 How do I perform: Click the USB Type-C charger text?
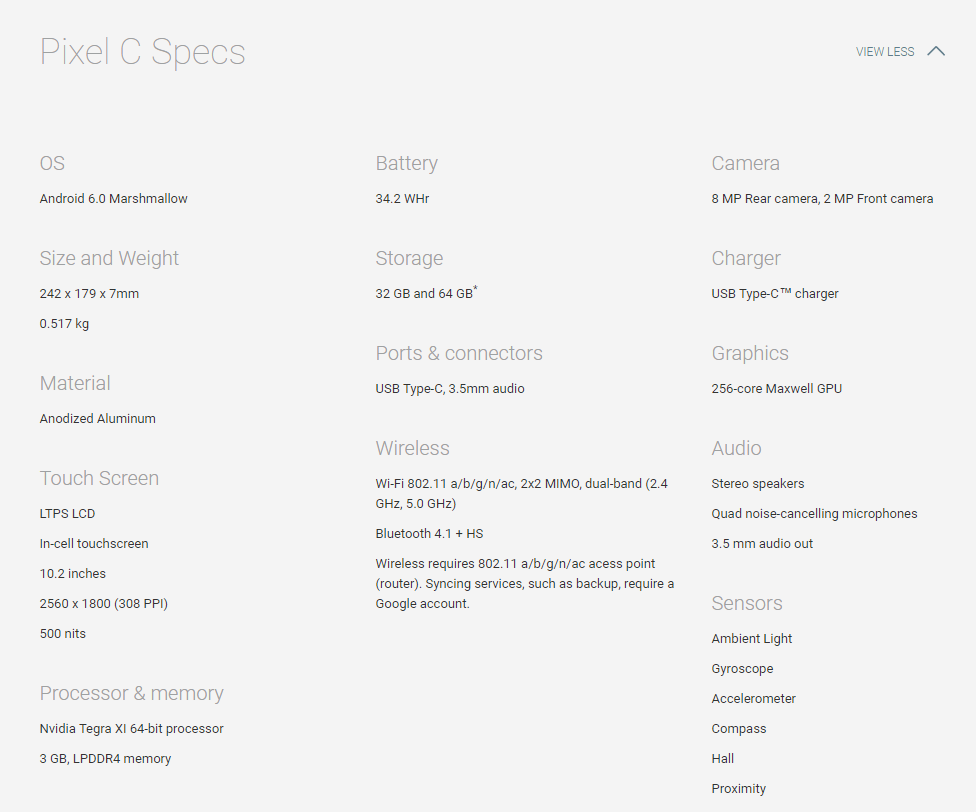tap(775, 294)
